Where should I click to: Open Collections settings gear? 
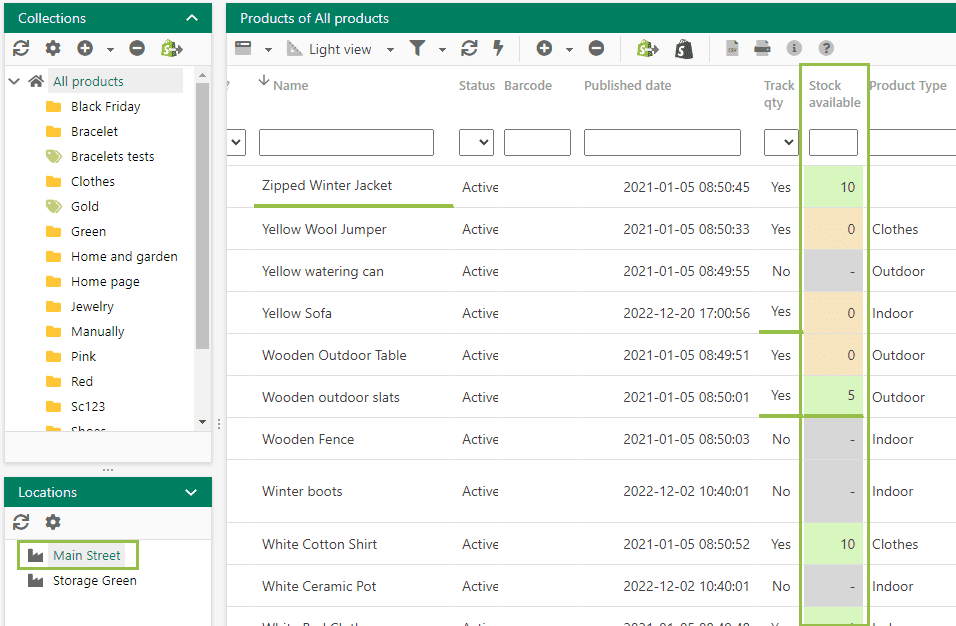pos(53,48)
